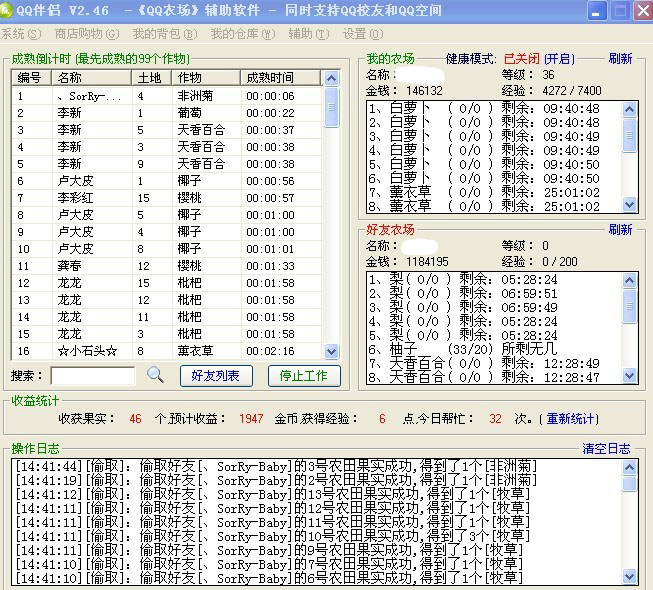653x590 pixels.
Task: Select log entry at [14:41:12]
Action: [317, 494]
